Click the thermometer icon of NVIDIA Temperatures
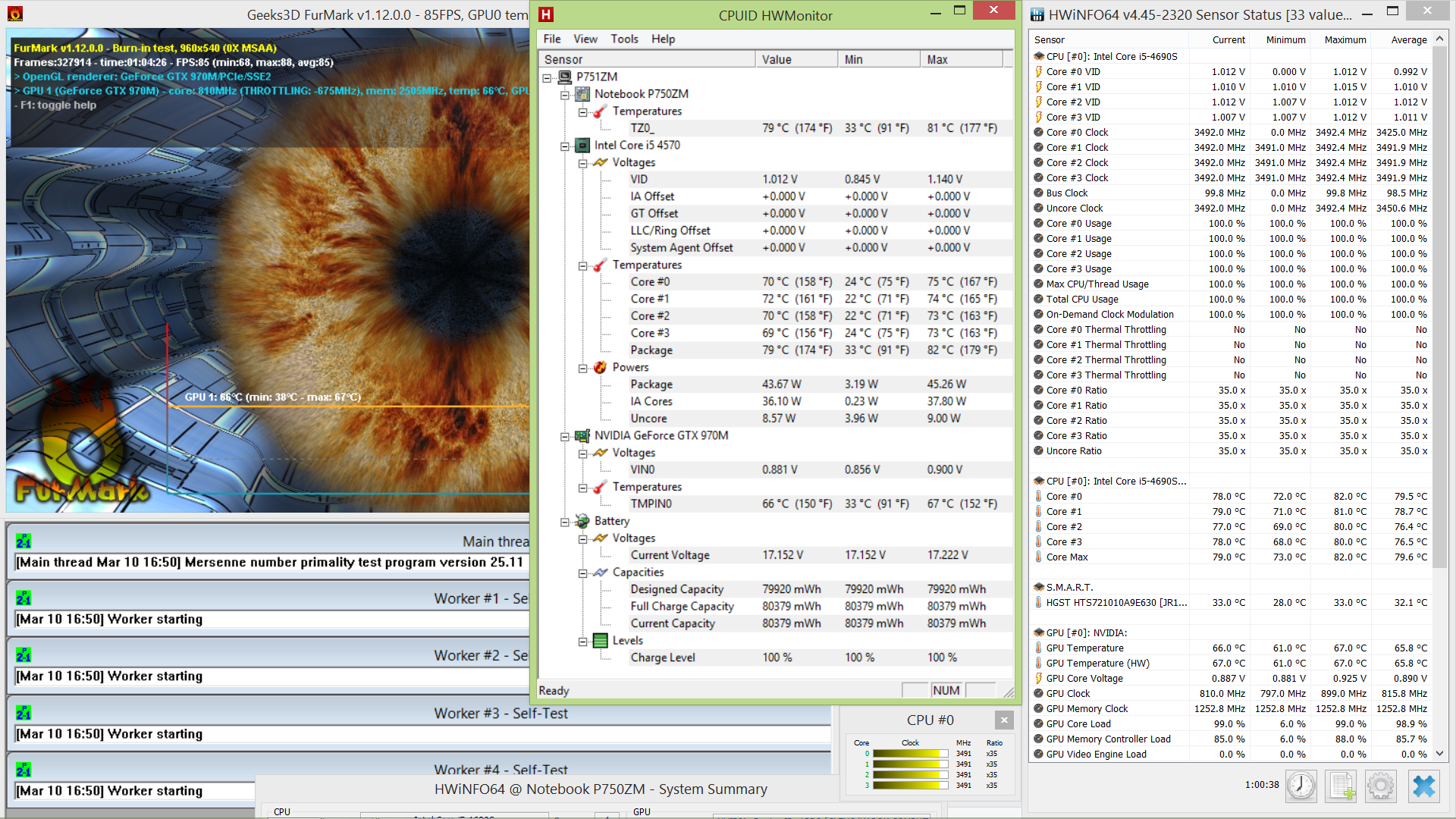Screen dimensions: 1456x819 click(600, 487)
